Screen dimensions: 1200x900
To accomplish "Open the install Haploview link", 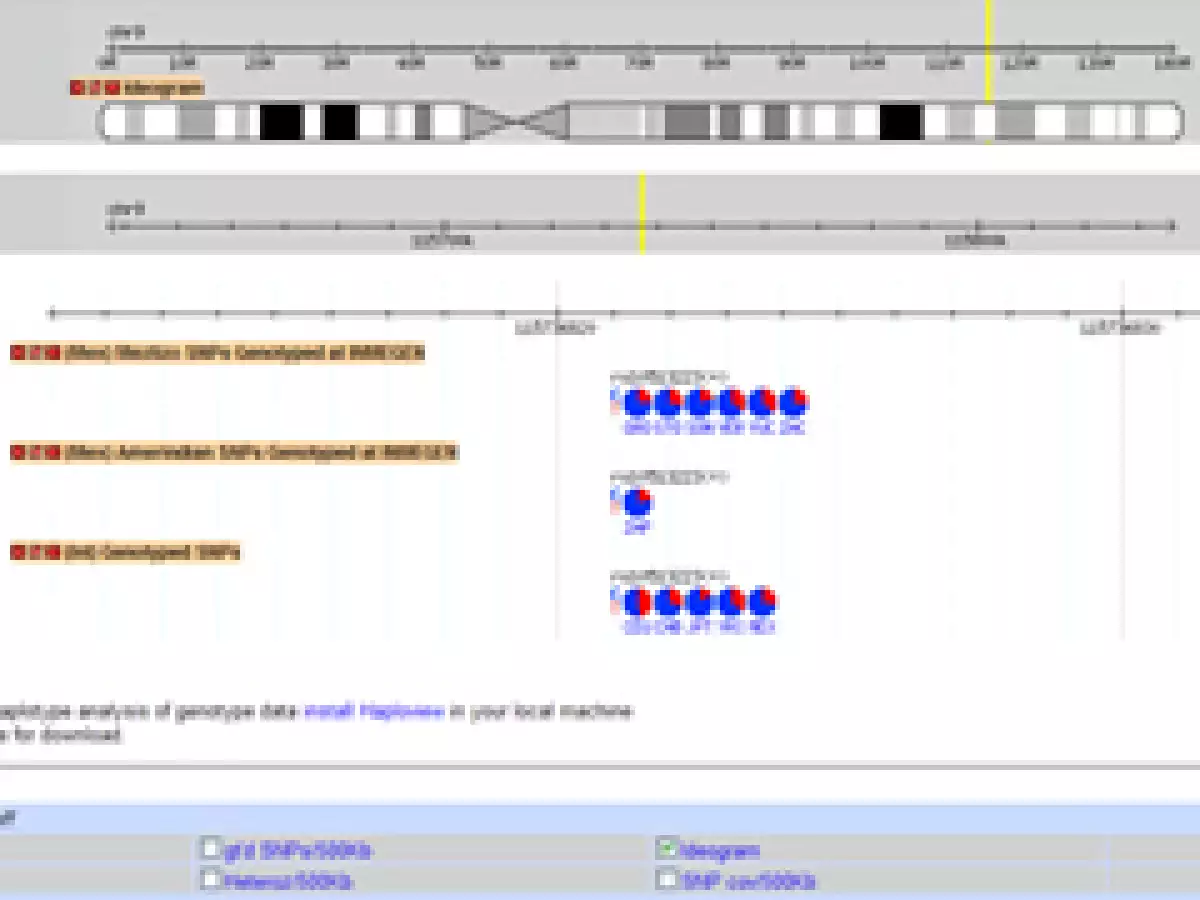I will (x=373, y=712).
